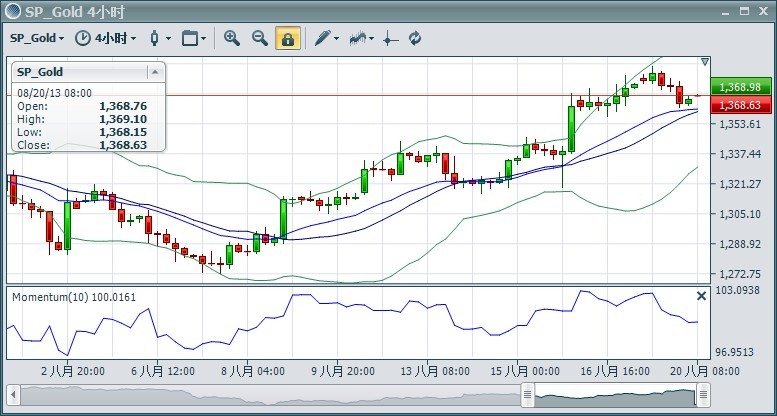
Task: Close the Momentum indicator panel
Action: tap(701, 296)
